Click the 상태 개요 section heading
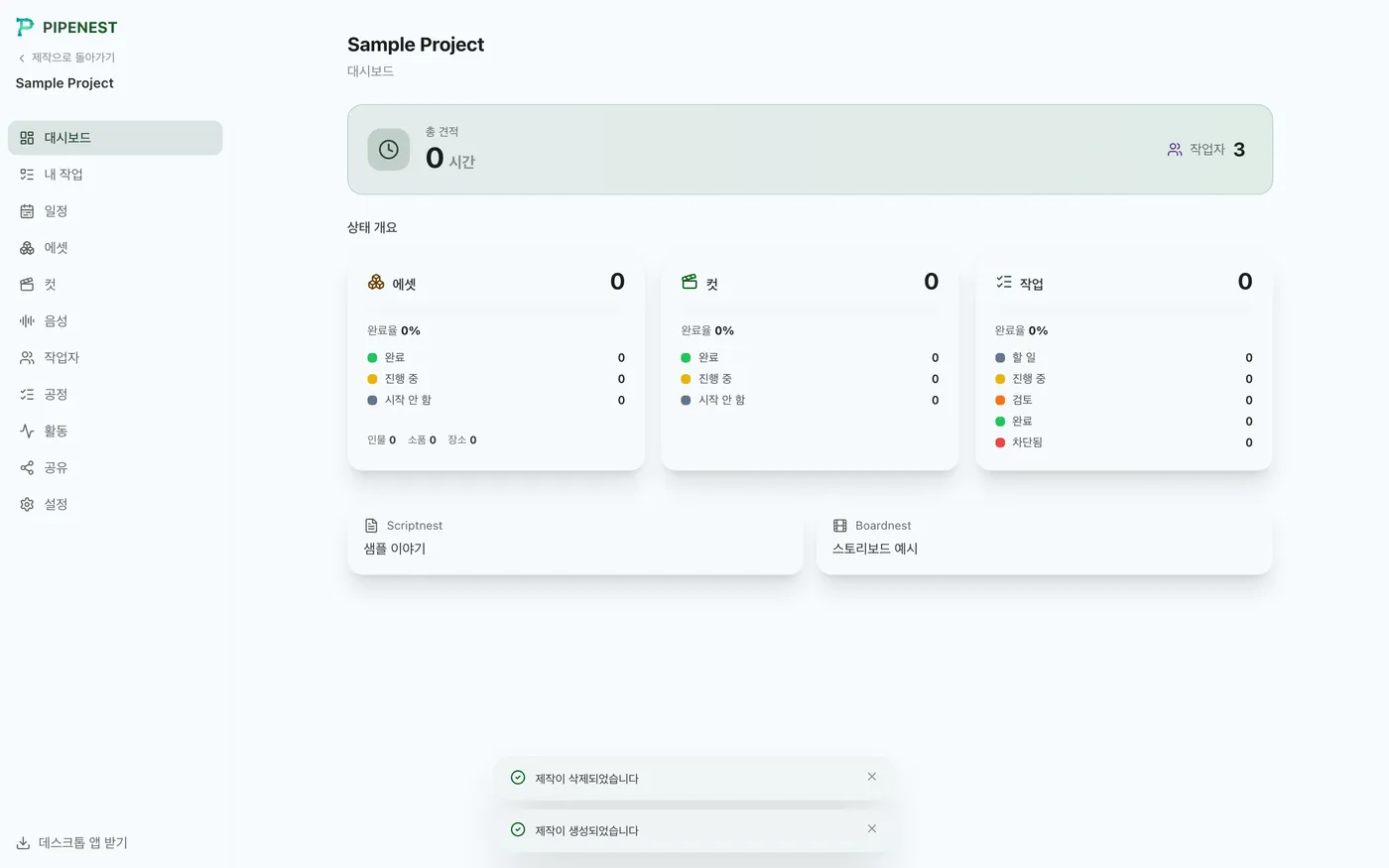The height and width of the screenshot is (868, 1389). [372, 227]
